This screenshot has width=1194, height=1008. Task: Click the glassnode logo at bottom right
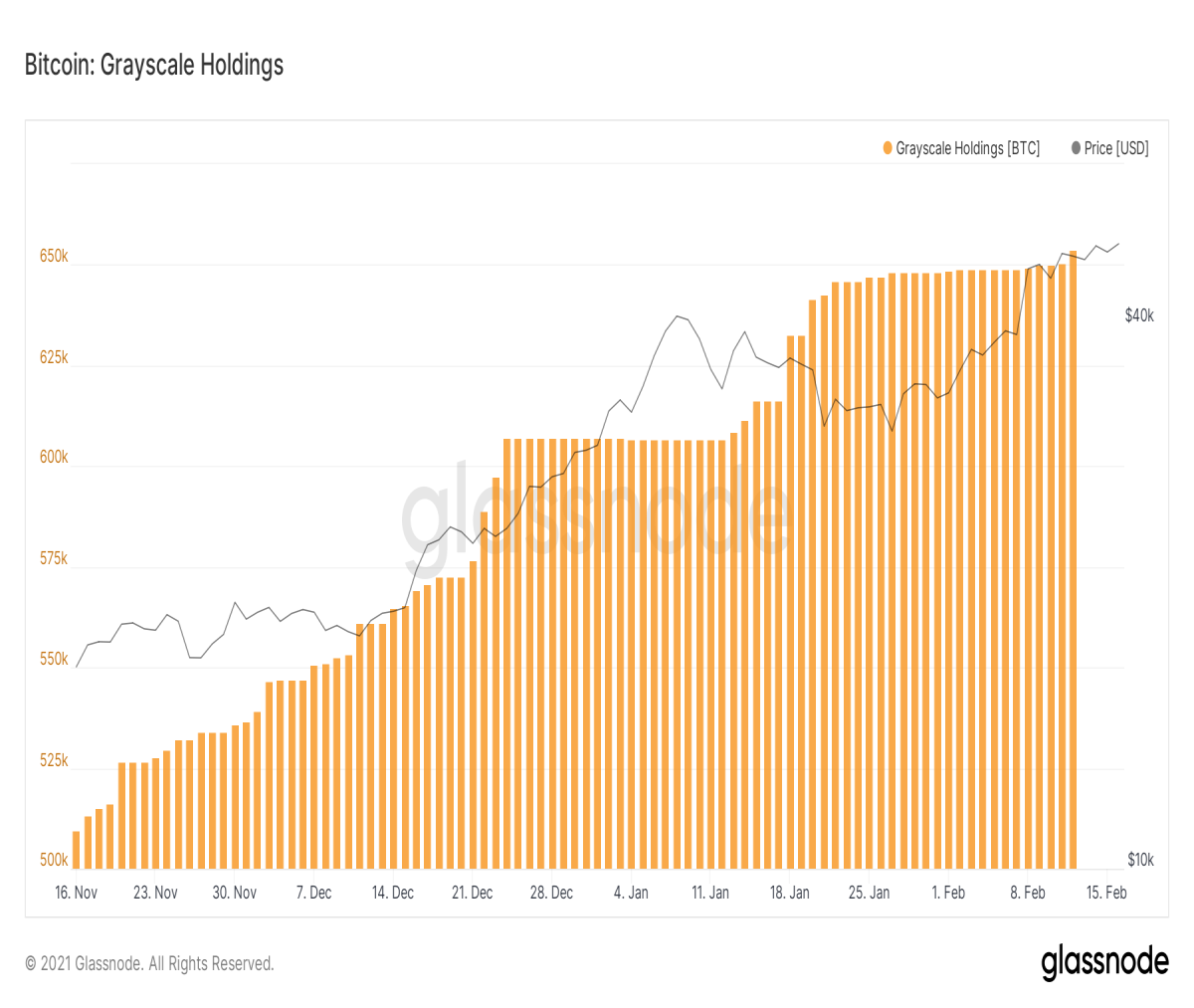[1104, 962]
